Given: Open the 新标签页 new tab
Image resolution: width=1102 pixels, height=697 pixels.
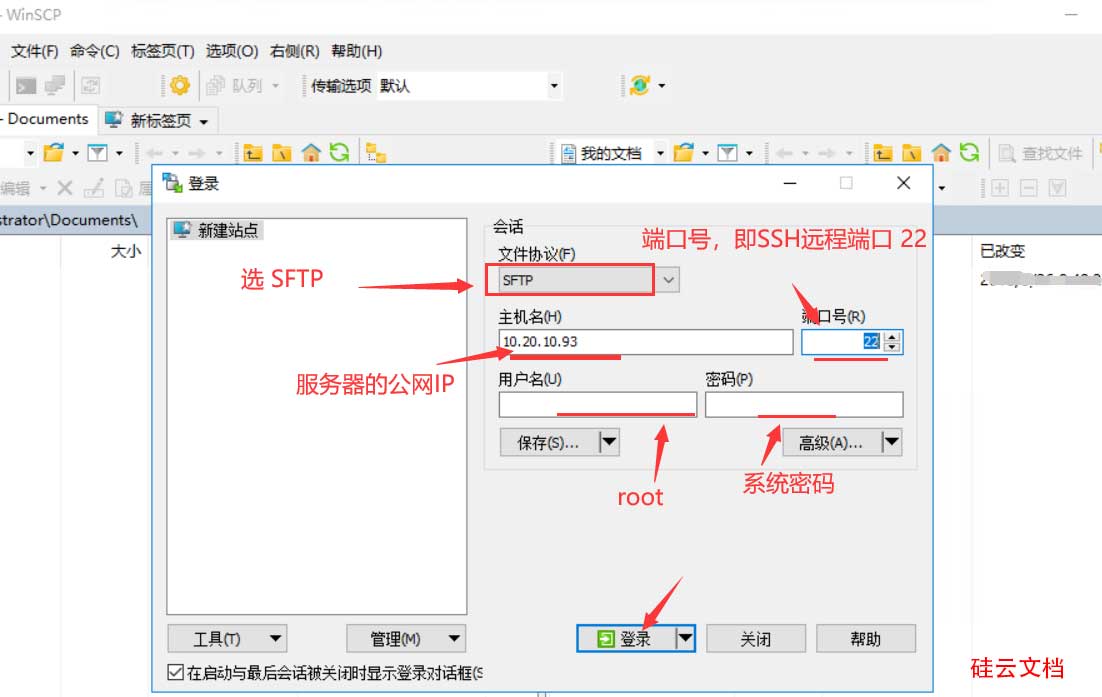Looking at the screenshot, I should tap(157, 120).
